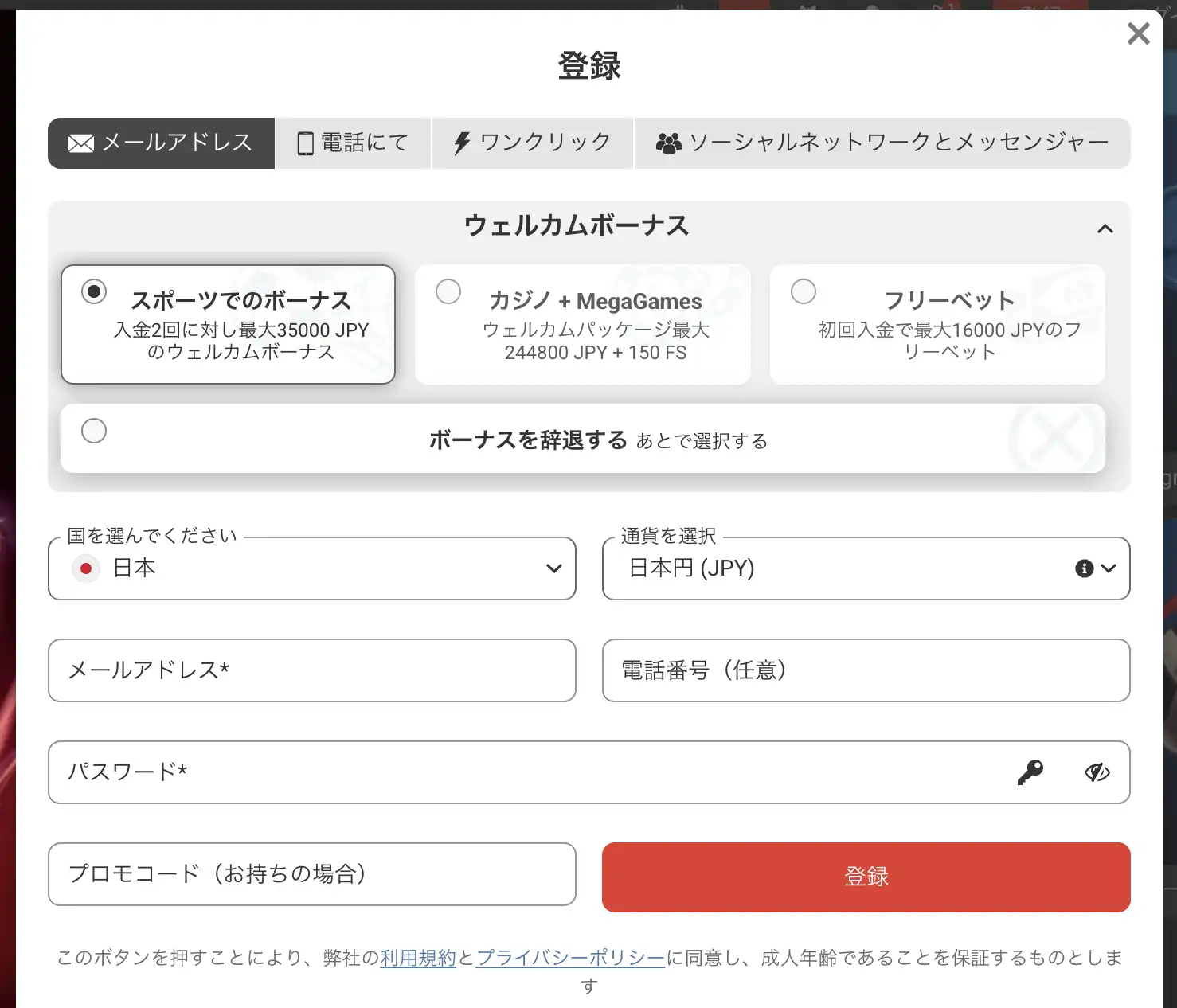Click the red 登録 button
1177x1008 pixels.
(x=866, y=877)
